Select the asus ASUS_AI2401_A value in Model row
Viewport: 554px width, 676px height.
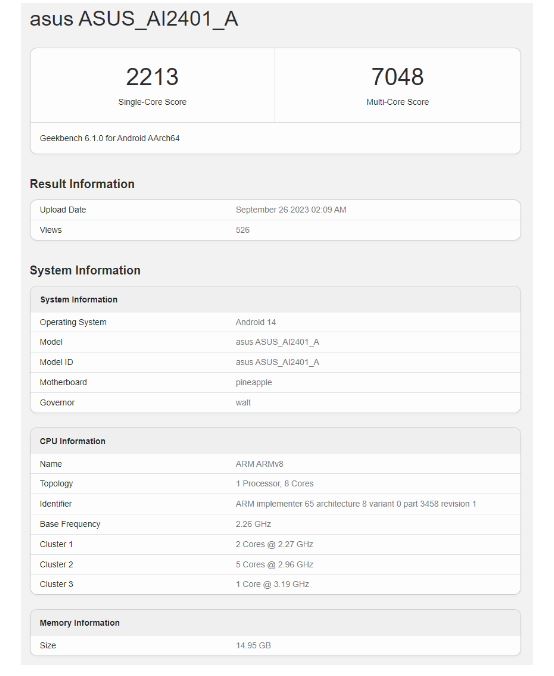(277, 342)
